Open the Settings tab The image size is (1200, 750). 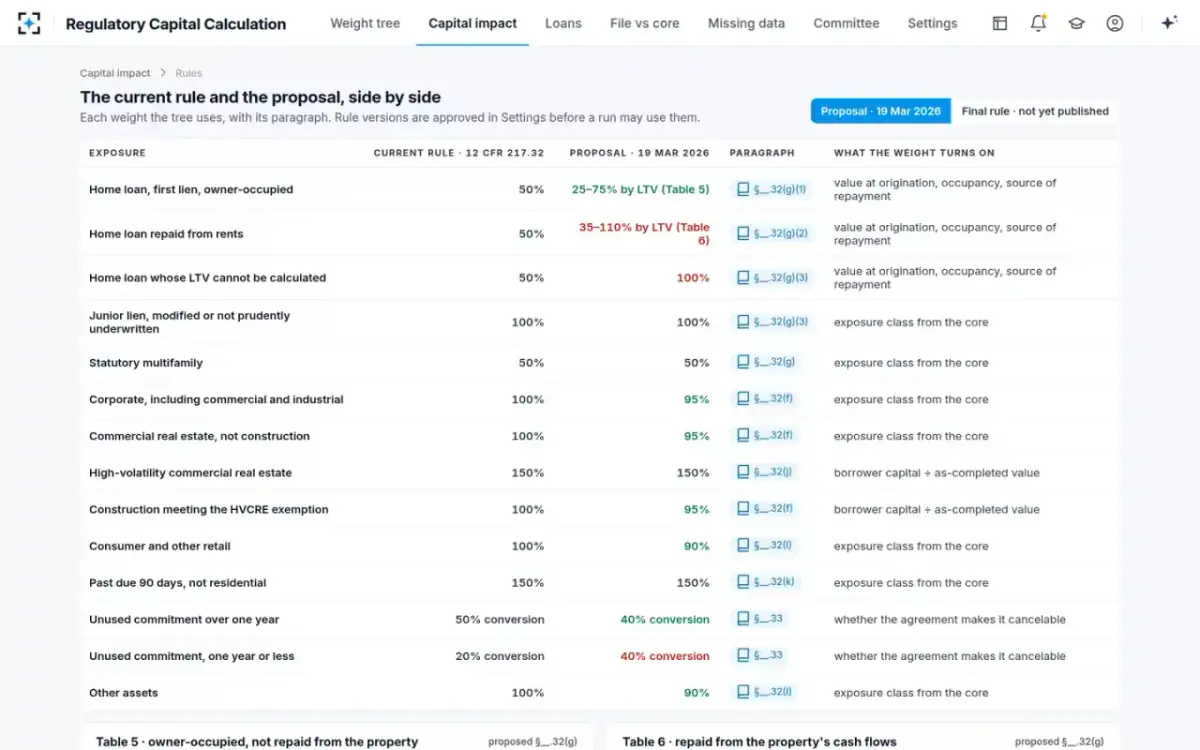932,23
